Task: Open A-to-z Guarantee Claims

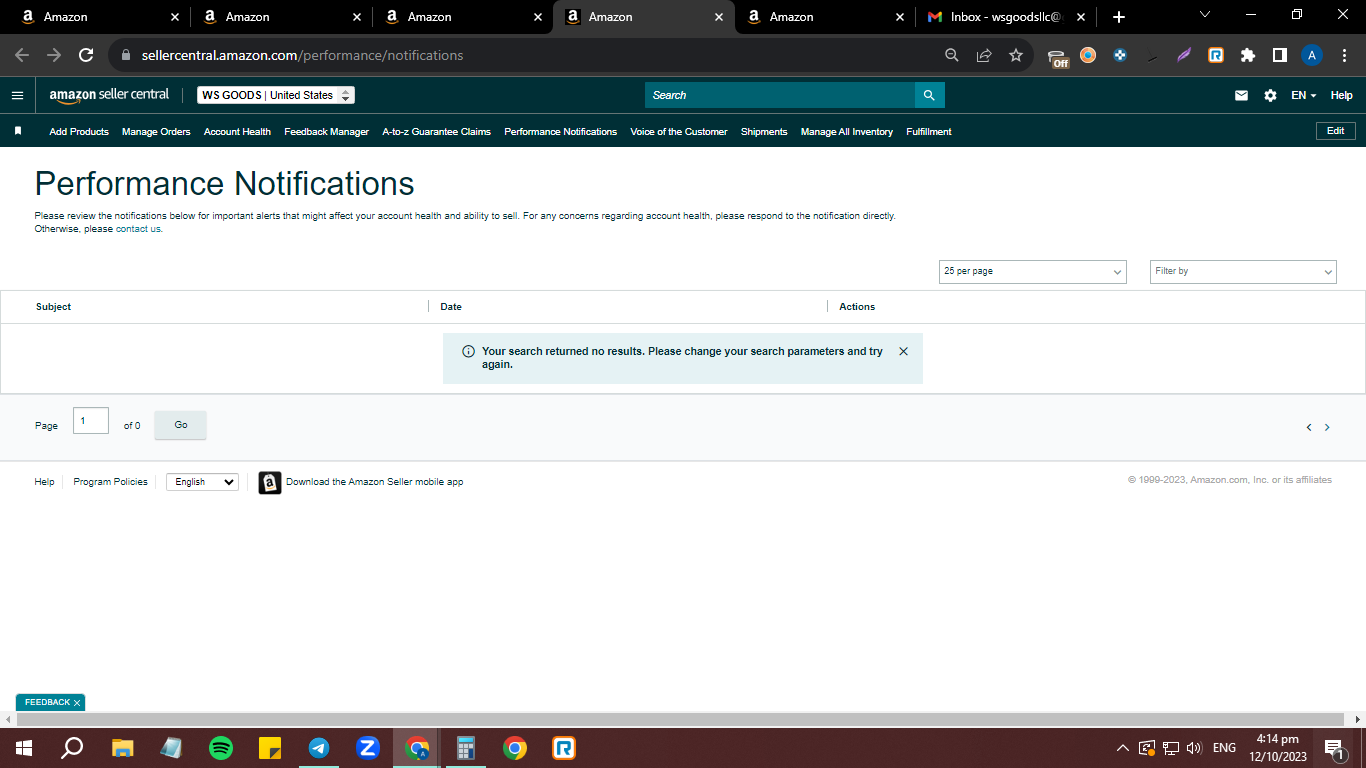Action: (436, 131)
